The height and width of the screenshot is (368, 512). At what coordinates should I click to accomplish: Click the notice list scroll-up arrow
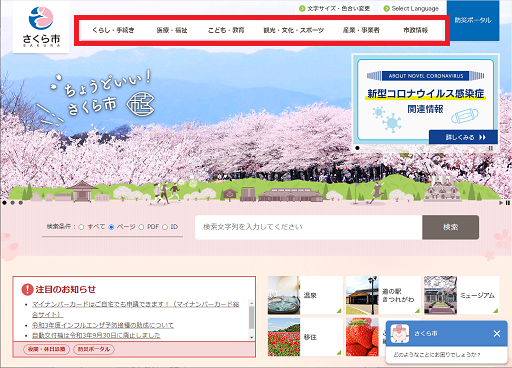pyautogui.click(x=251, y=303)
